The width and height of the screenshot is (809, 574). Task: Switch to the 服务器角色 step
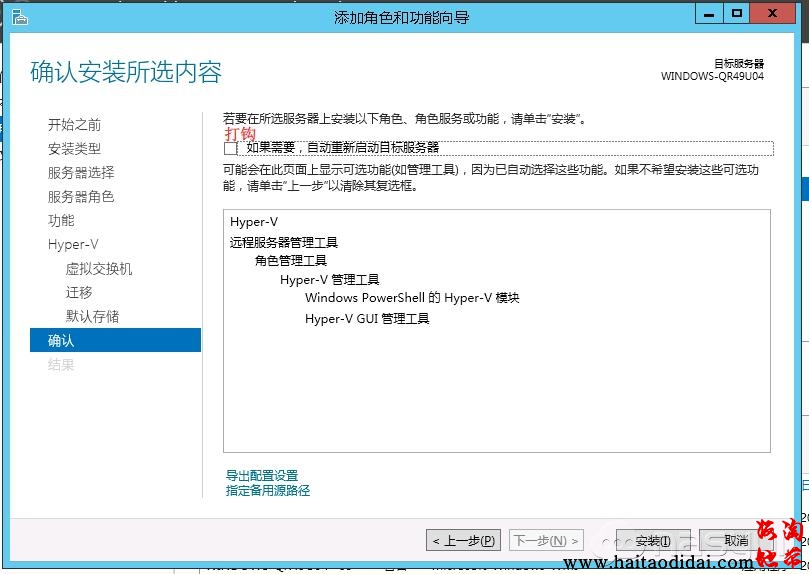pyautogui.click(x=81, y=197)
